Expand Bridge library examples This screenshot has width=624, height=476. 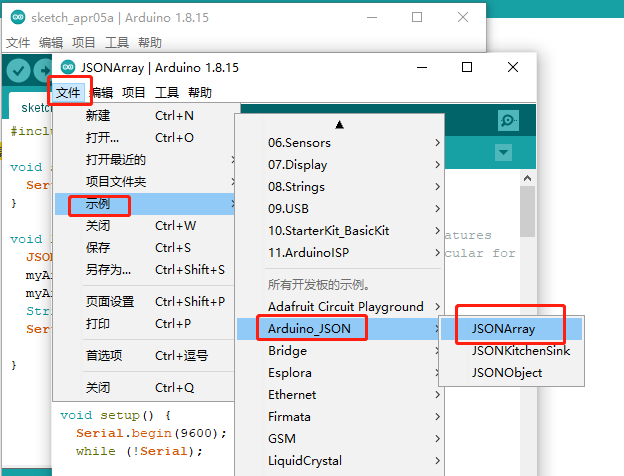(x=340, y=351)
